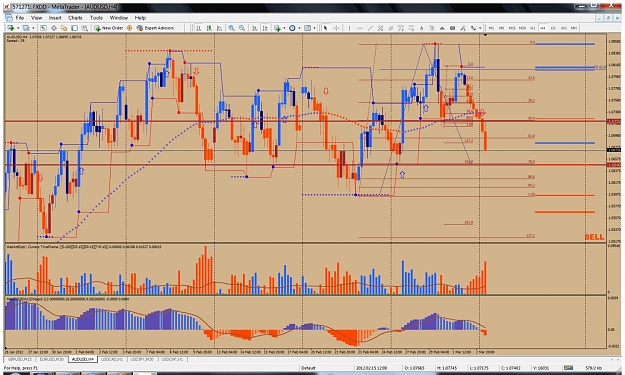Expand the Indicators dropdown arrow
The image size is (625, 375).
pos(284,28)
